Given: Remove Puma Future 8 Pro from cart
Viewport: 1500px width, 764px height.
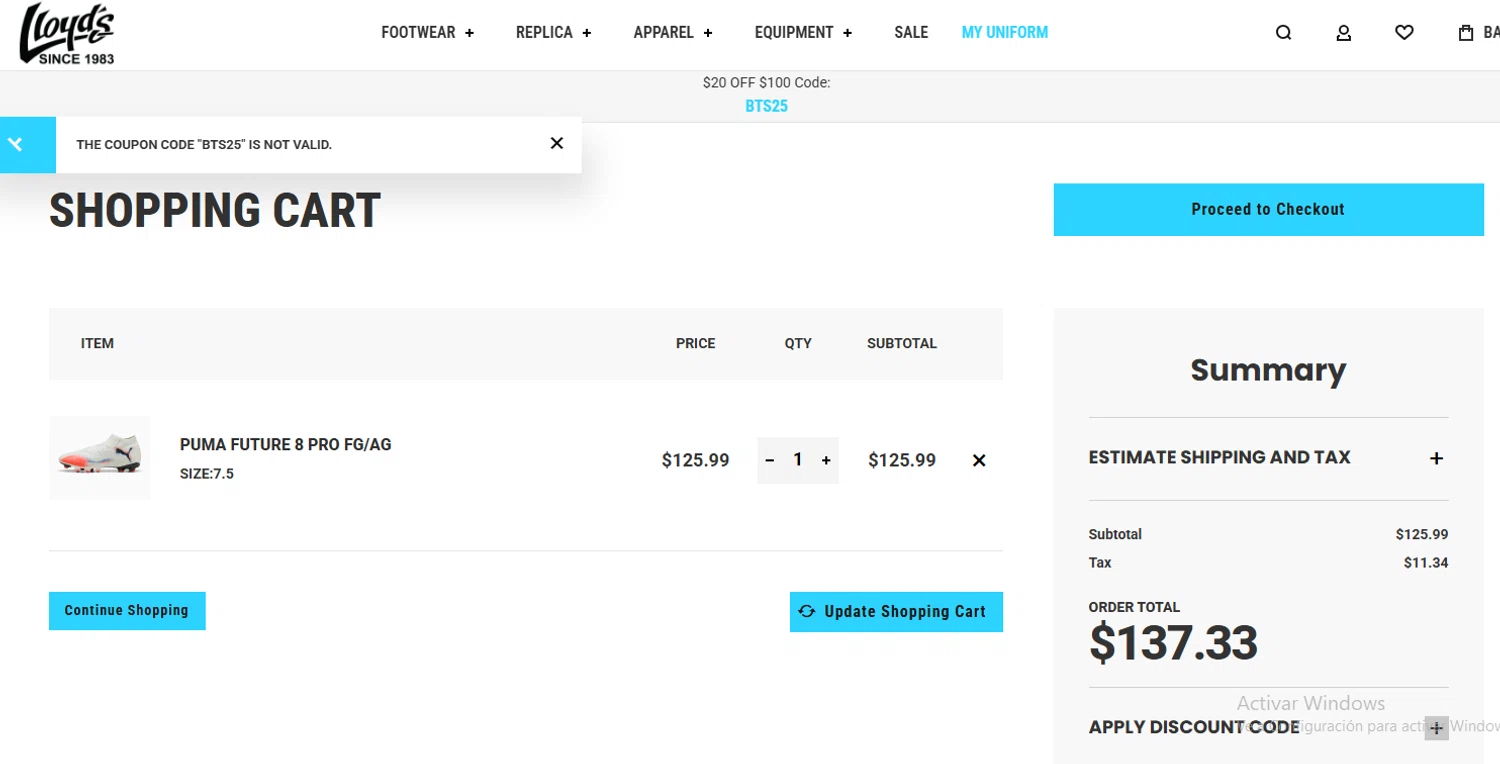Looking at the screenshot, I should [x=979, y=461].
